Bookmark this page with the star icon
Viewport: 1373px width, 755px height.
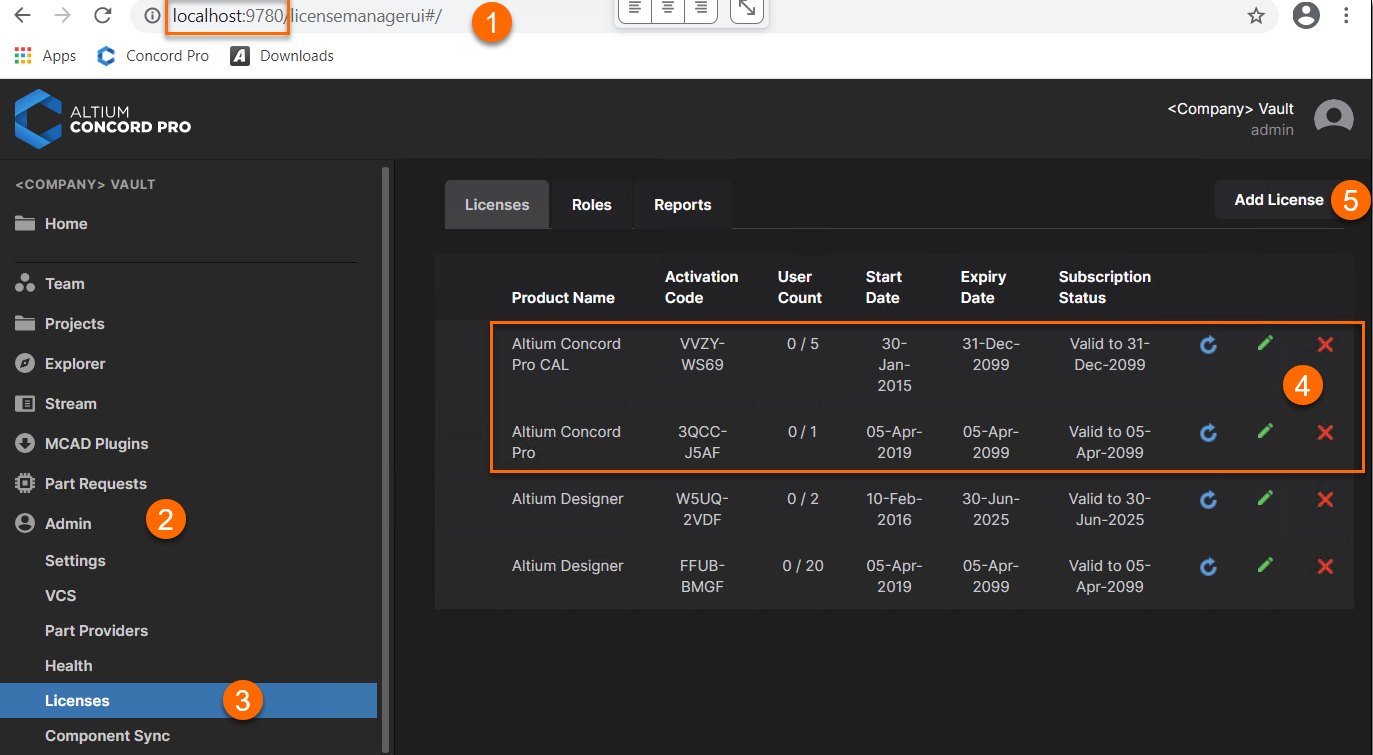(1256, 16)
